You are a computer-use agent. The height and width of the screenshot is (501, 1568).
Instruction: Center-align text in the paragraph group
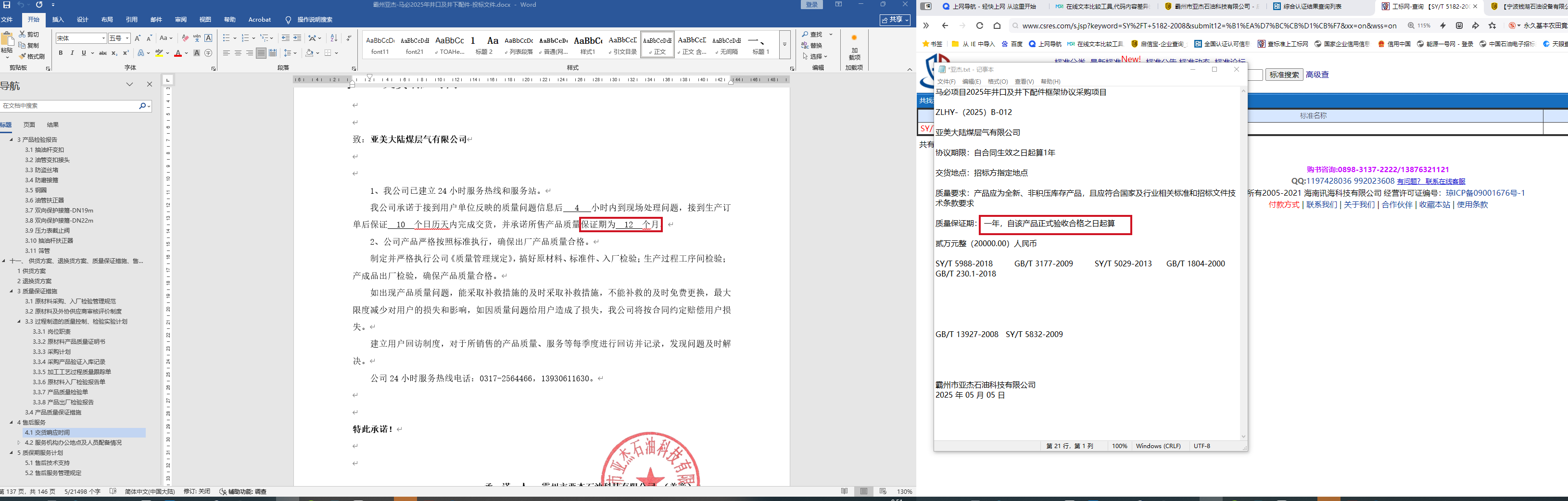238,53
